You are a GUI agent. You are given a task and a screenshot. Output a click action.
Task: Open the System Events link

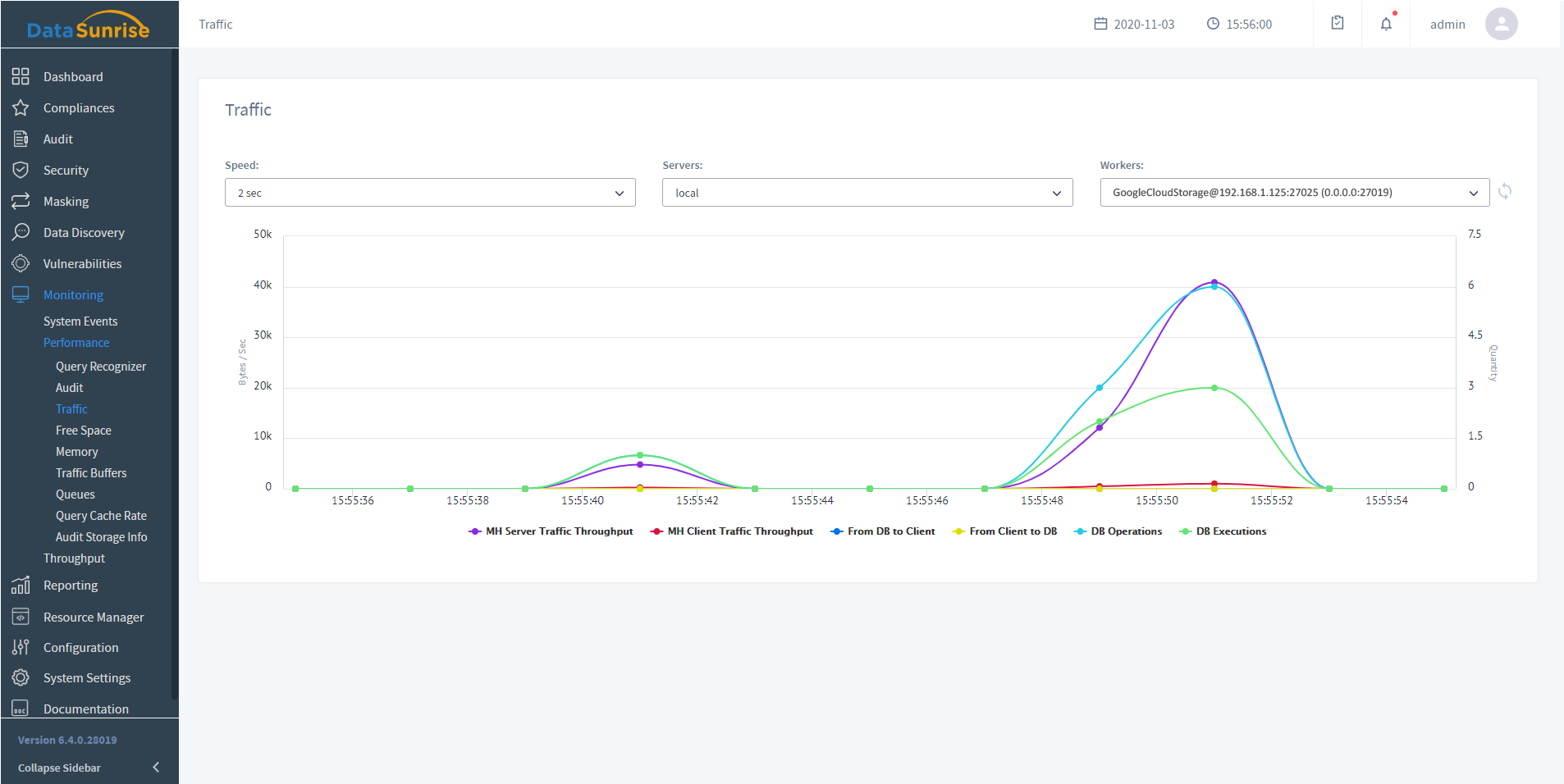pyautogui.click(x=80, y=321)
